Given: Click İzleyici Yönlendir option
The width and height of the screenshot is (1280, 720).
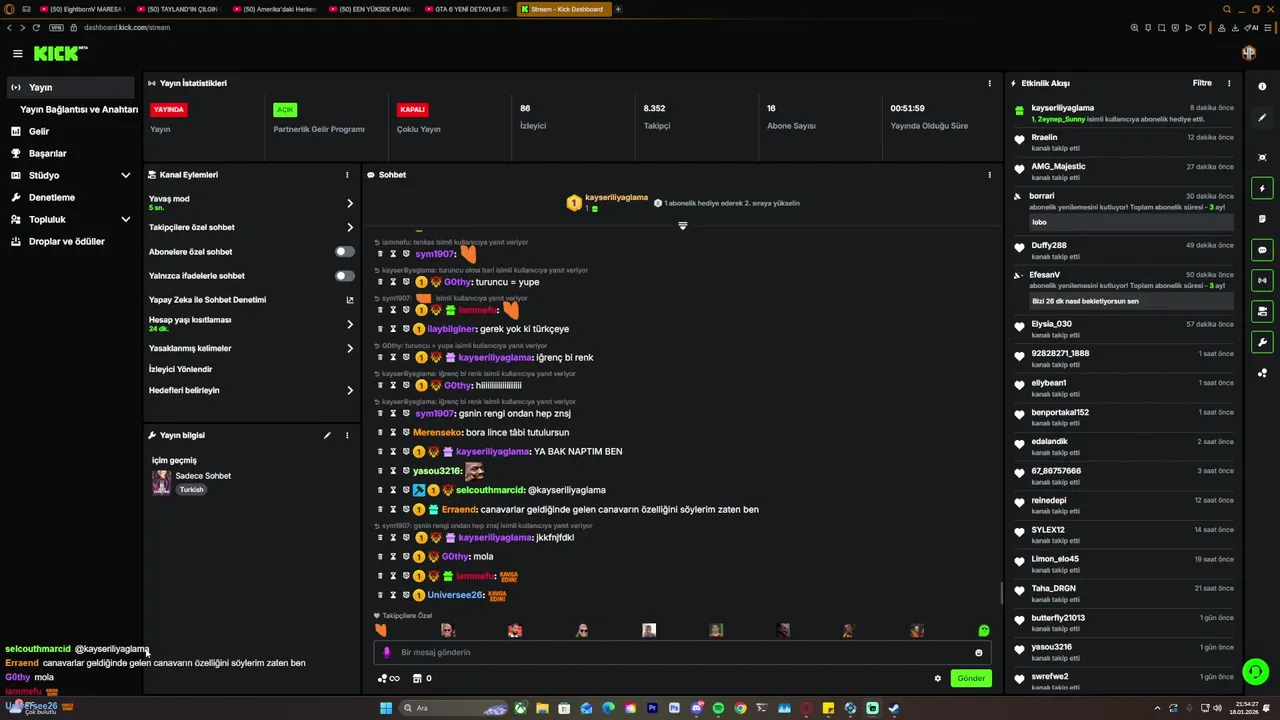Looking at the screenshot, I should coord(181,370).
